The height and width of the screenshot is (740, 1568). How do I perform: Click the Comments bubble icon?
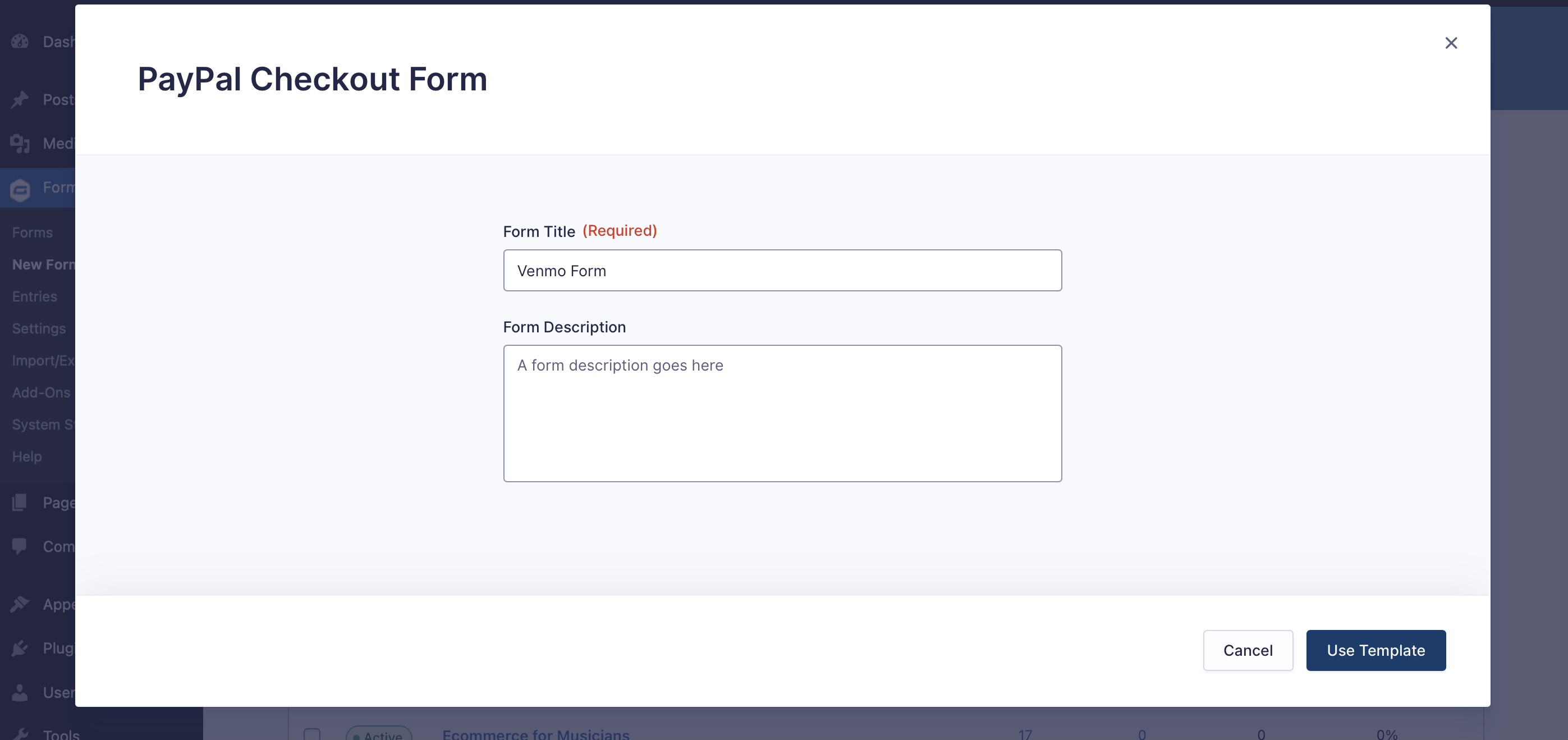20,546
